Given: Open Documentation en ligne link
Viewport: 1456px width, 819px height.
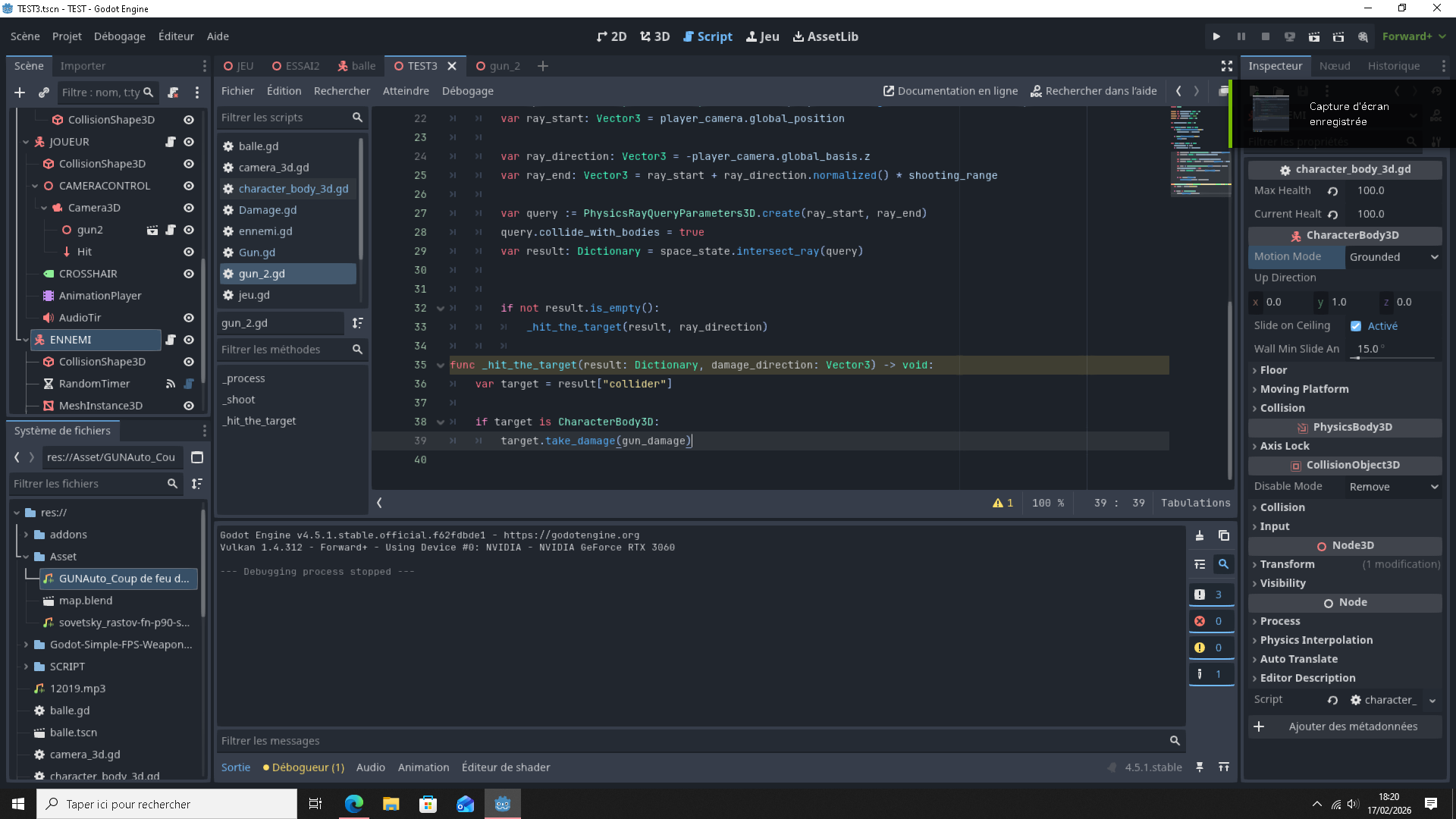Looking at the screenshot, I should (950, 91).
